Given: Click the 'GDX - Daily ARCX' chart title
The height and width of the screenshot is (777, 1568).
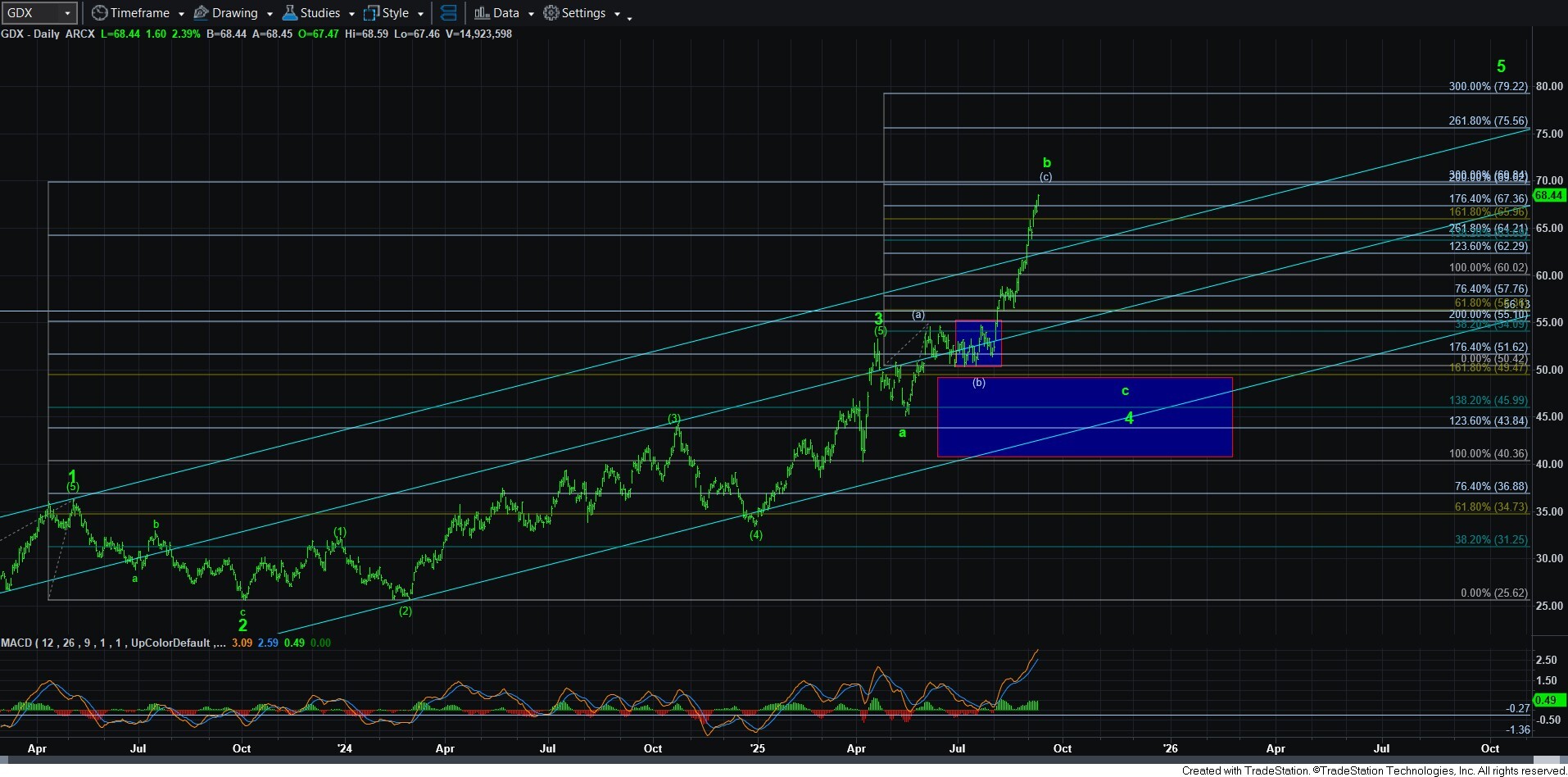Looking at the screenshot, I should pyautogui.click(x=48, y=34).
